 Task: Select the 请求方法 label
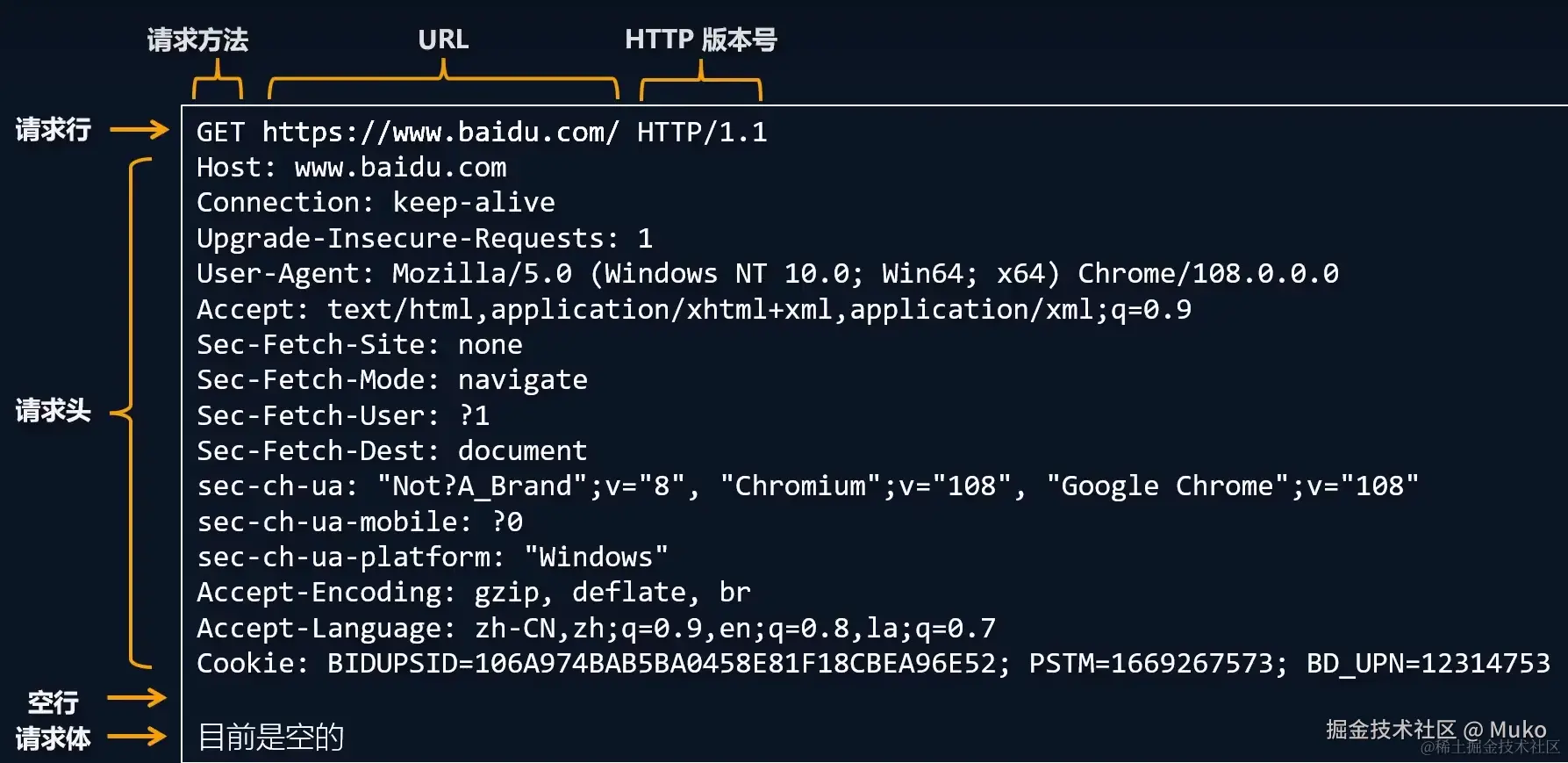197,40
